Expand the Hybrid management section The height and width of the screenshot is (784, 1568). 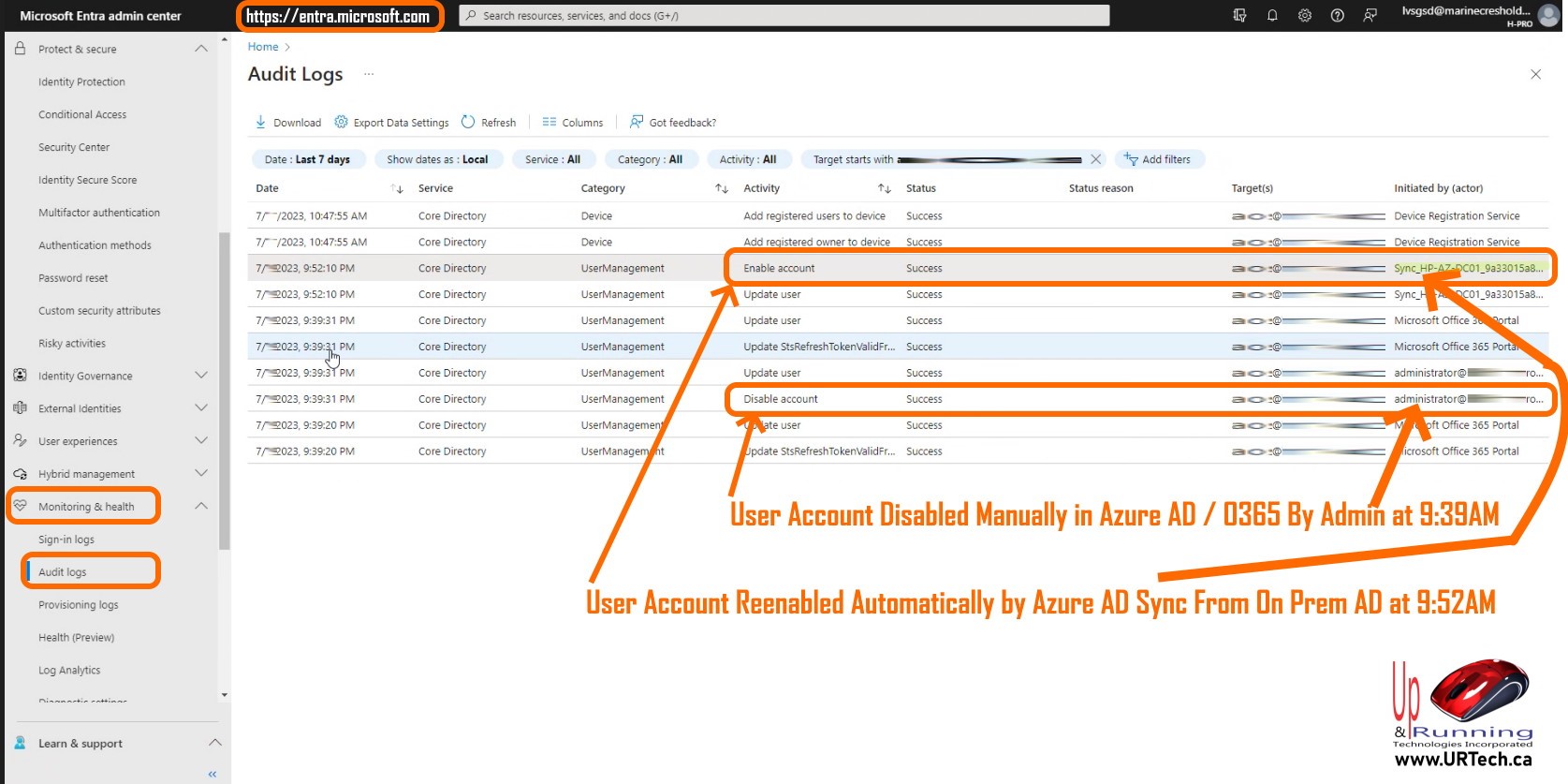point(200,474)
